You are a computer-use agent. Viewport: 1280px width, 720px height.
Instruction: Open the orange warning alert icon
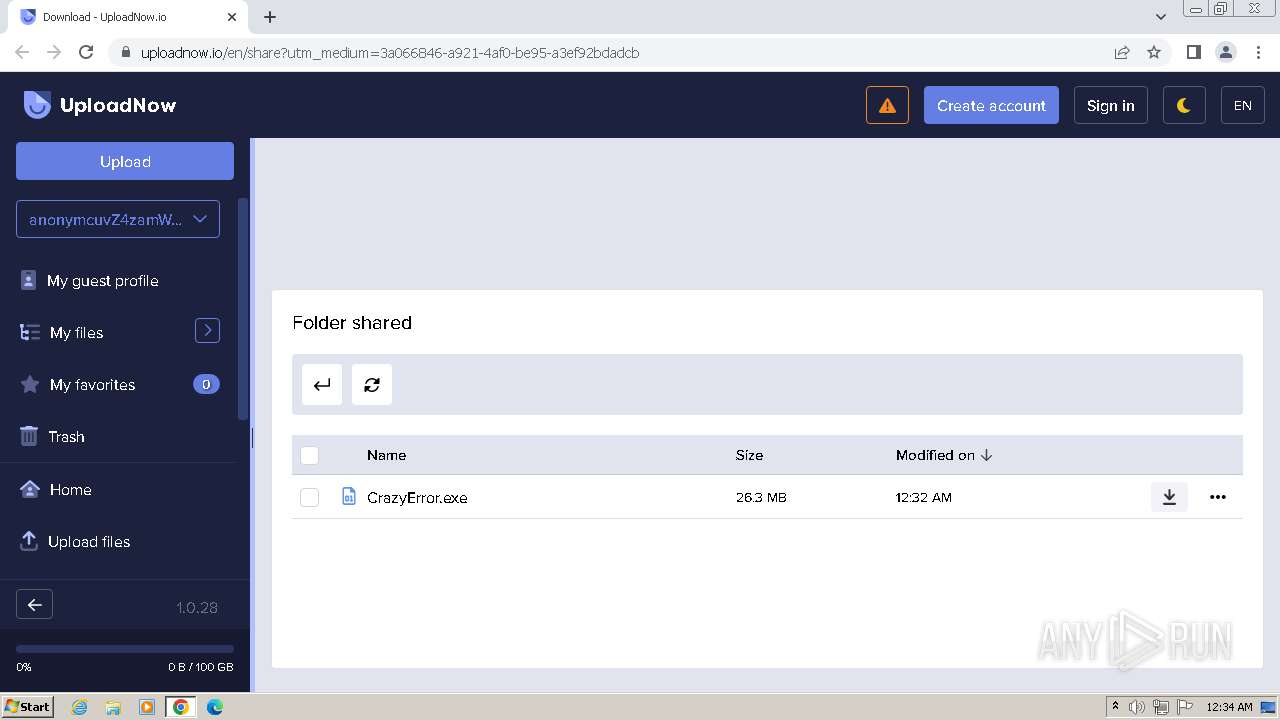coord(887,105)
